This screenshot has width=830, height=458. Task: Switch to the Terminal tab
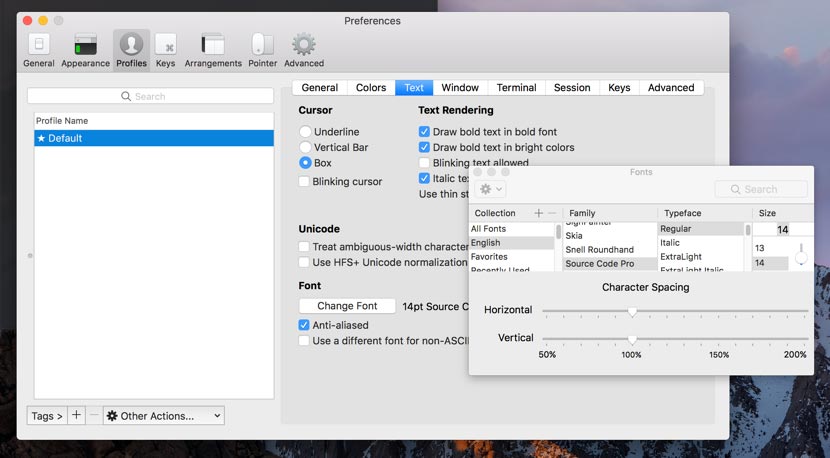[x=516, y=87]
